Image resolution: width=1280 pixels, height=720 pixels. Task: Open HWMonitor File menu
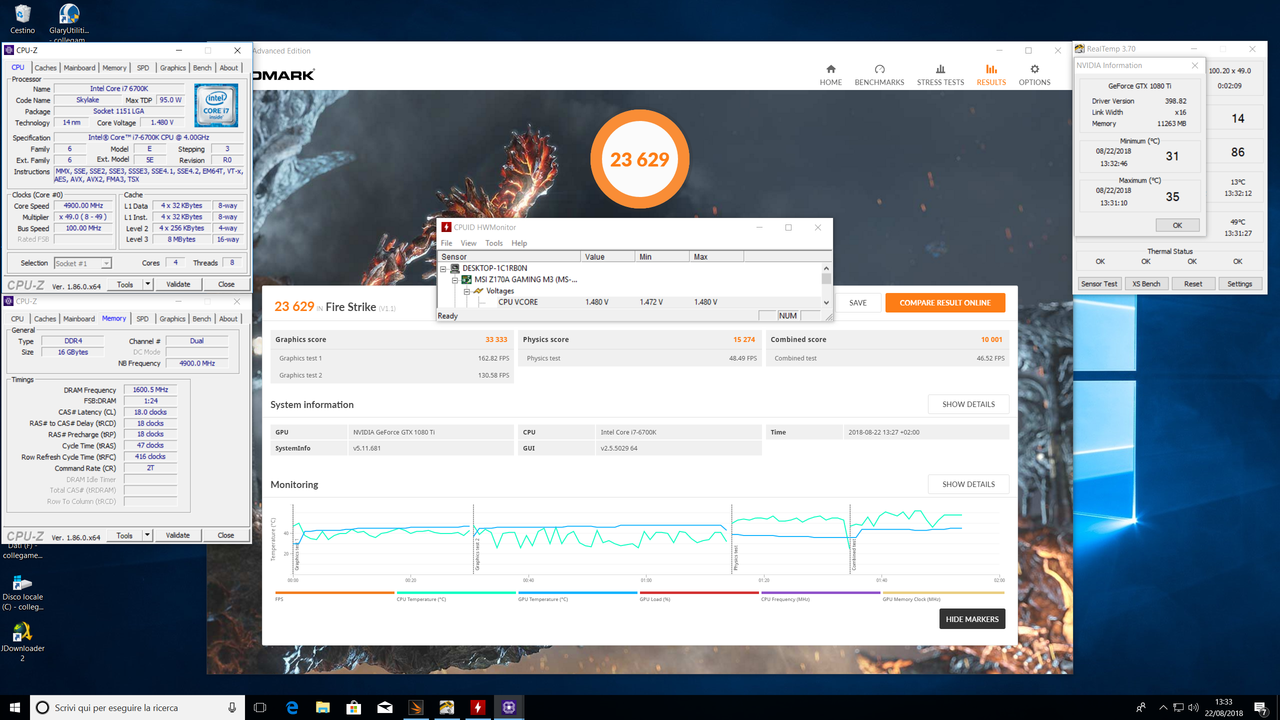(447, 243)
